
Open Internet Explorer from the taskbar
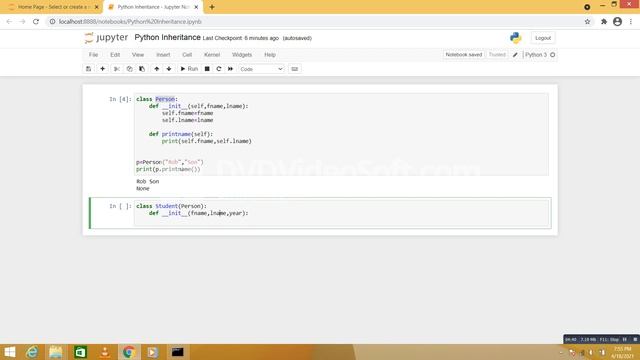coord(32,352)
